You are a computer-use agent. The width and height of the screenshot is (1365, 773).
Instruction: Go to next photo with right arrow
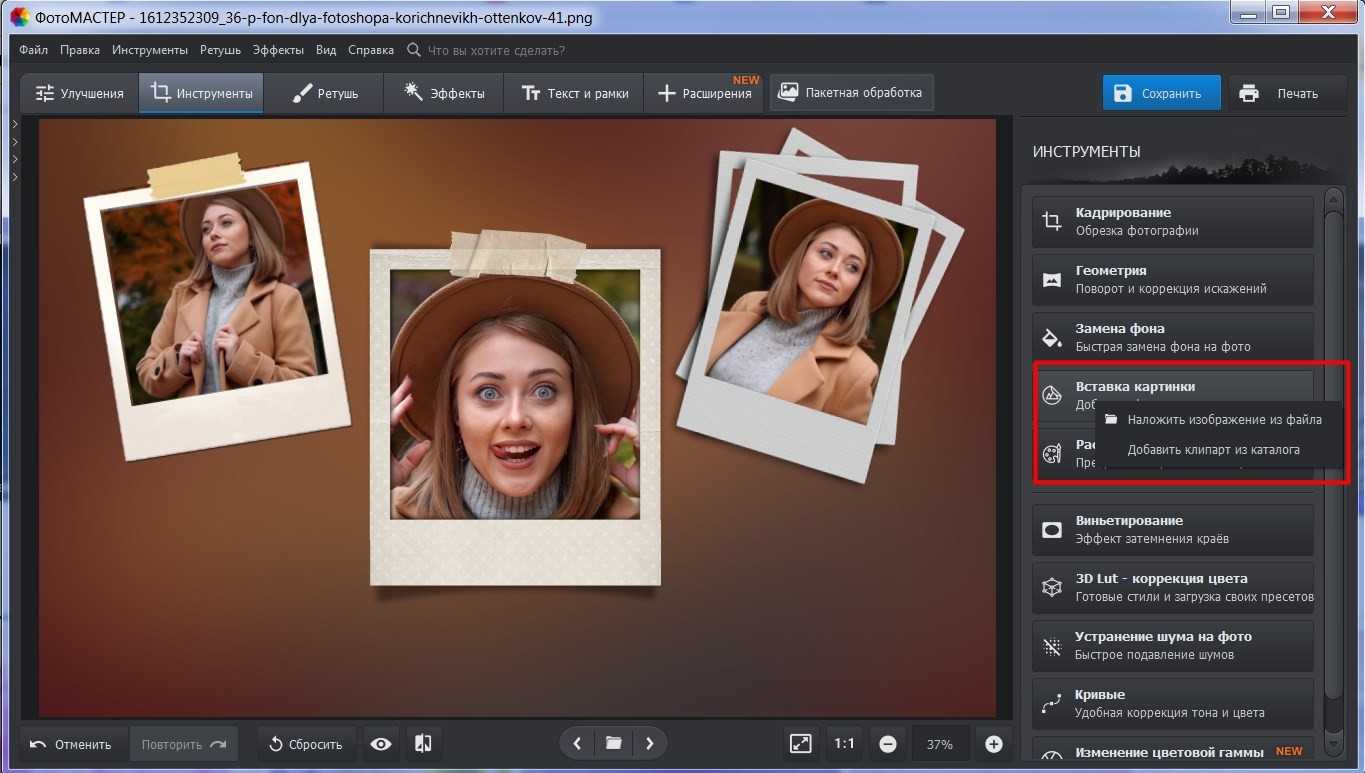tap(650, 743)
